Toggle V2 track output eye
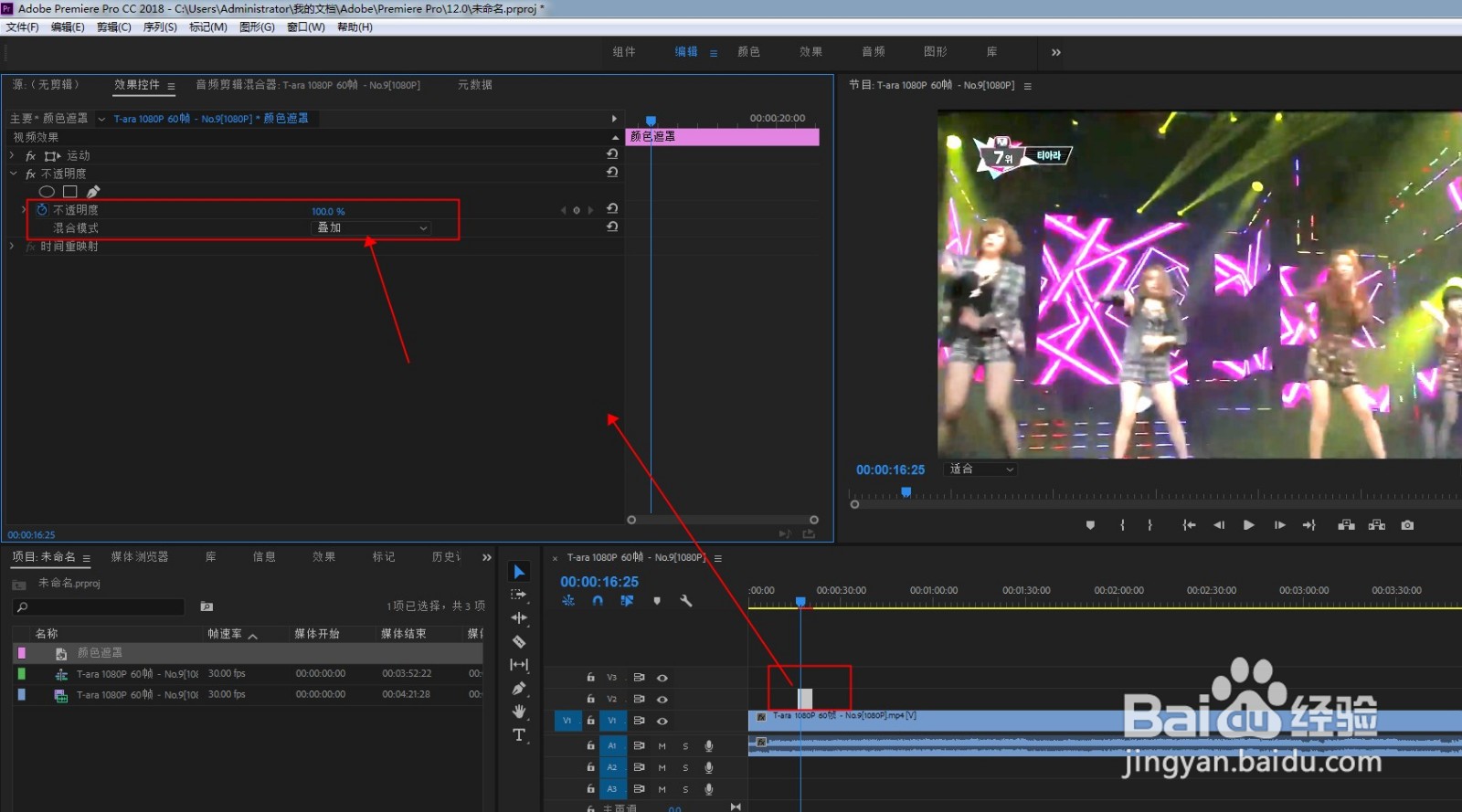This screenshot has width=1462, height=812. click(x=662, y=700)
